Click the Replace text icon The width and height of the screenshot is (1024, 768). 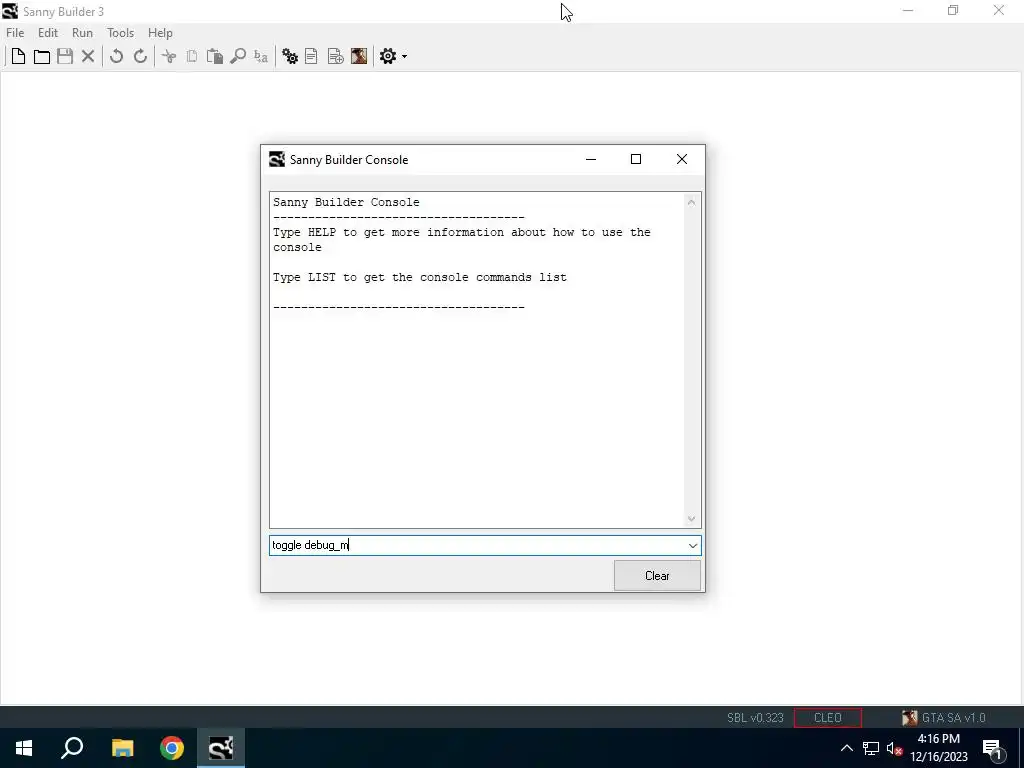click(261, 56)
